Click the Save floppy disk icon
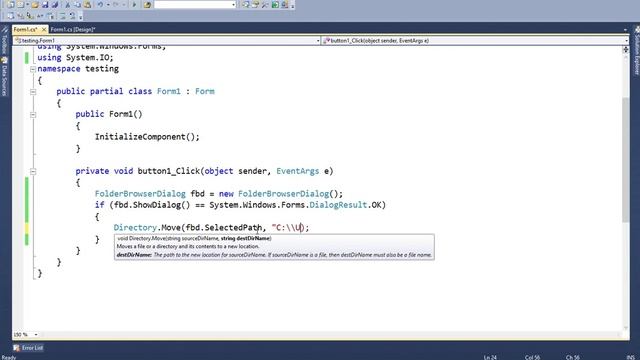 click(45, 4)
